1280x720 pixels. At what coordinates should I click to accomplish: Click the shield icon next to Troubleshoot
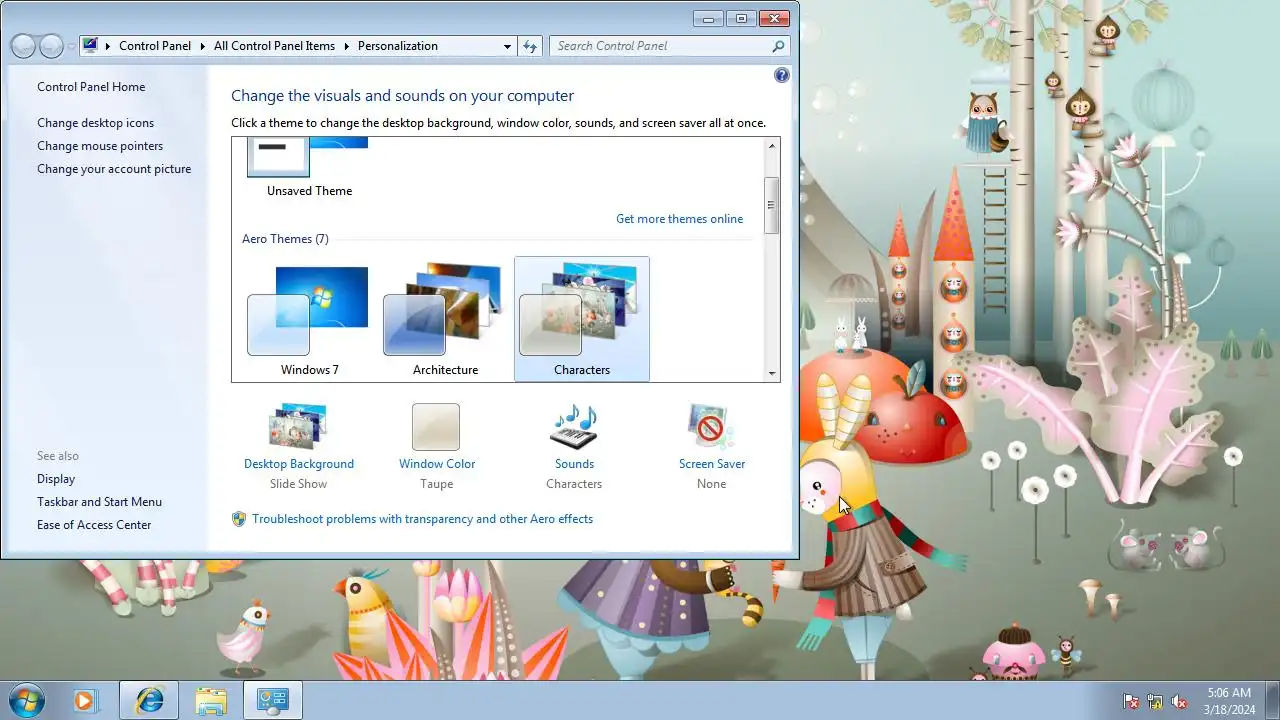point(239,519)
